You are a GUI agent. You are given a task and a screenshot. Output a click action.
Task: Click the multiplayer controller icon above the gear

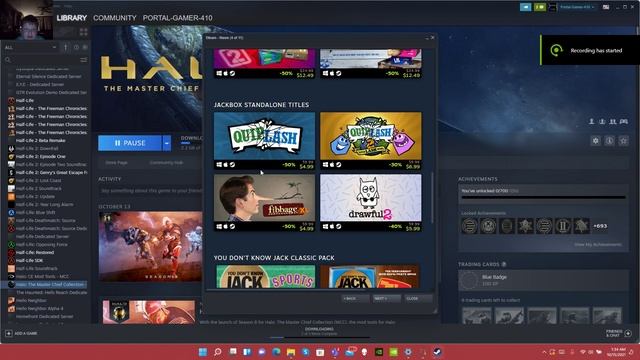[x=624, y=122]
